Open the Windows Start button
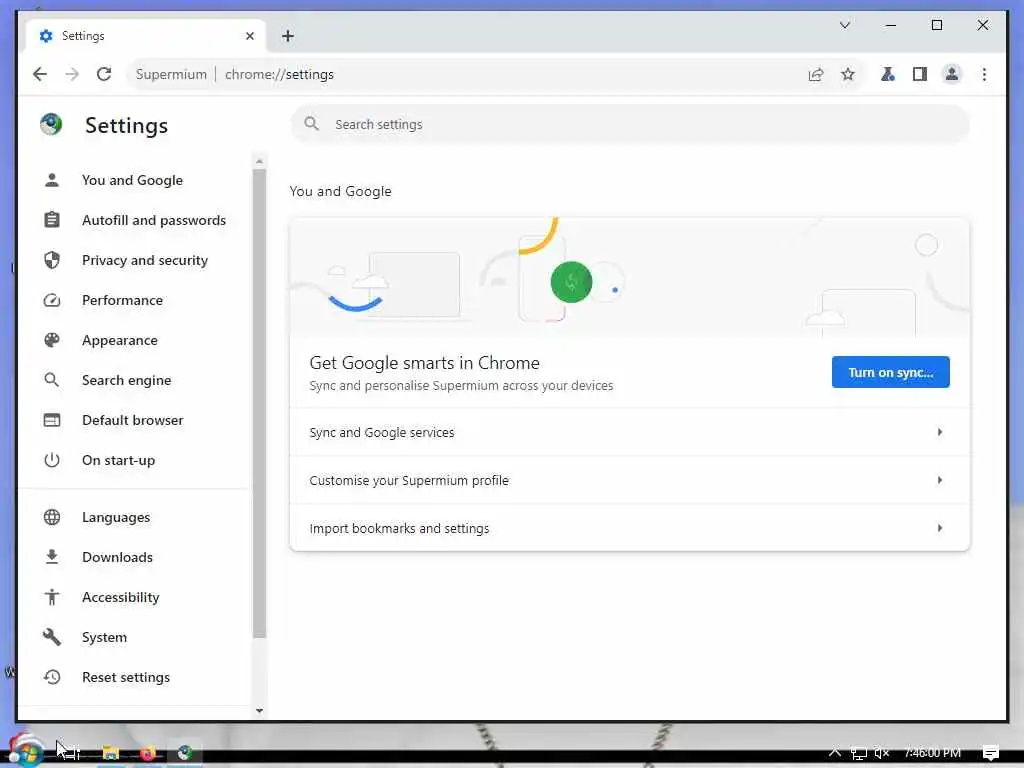This screenshot has width=1024, height=768. (26, 752)
